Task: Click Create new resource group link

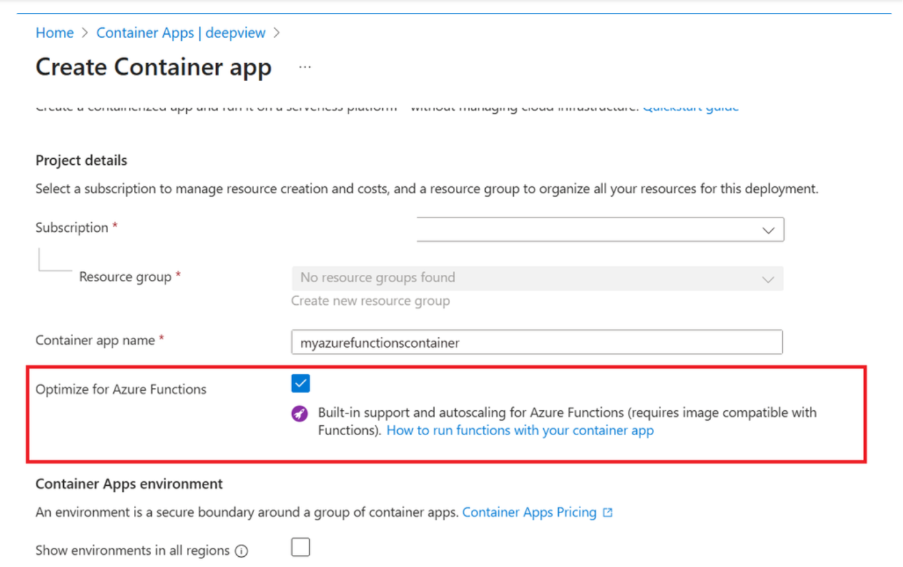Action: point(370,301)
